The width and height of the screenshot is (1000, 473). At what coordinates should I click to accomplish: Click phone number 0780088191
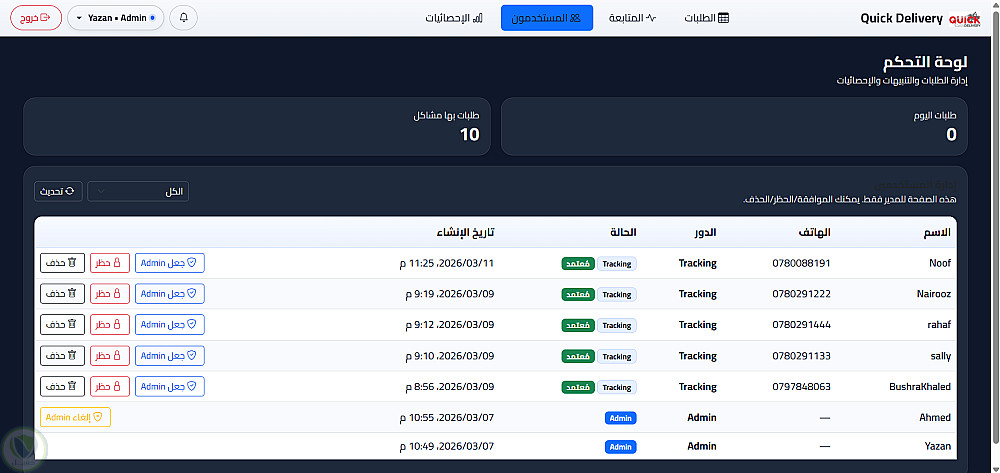tap(801, 263)
